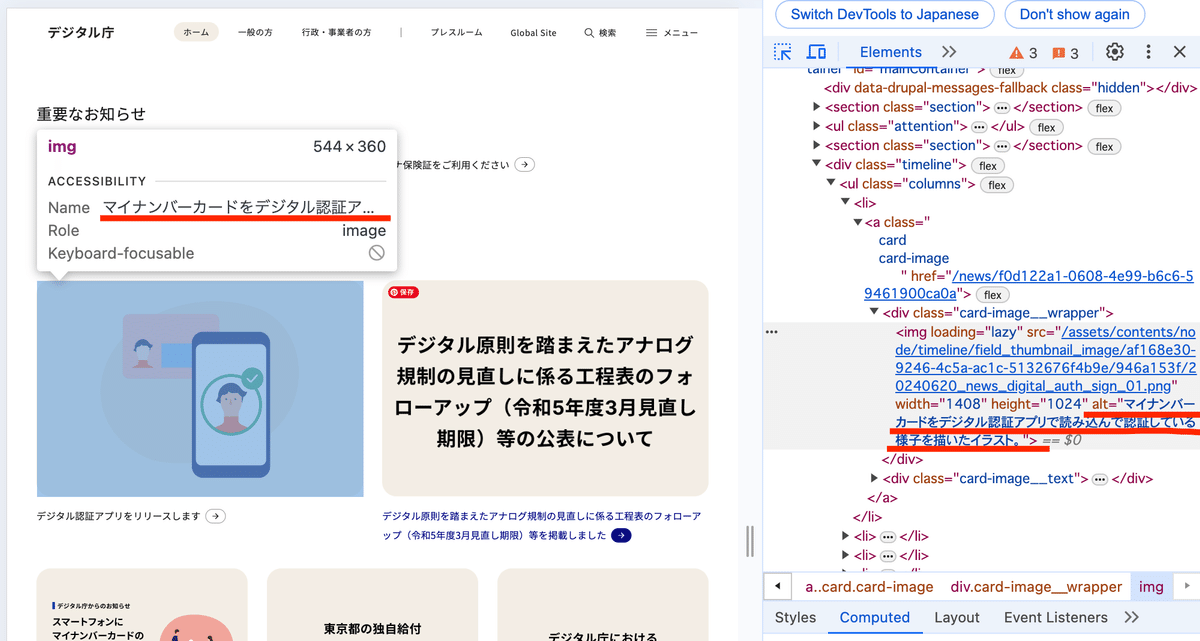
Task: Click the Don't show again button
Action: click(1074, 15)
